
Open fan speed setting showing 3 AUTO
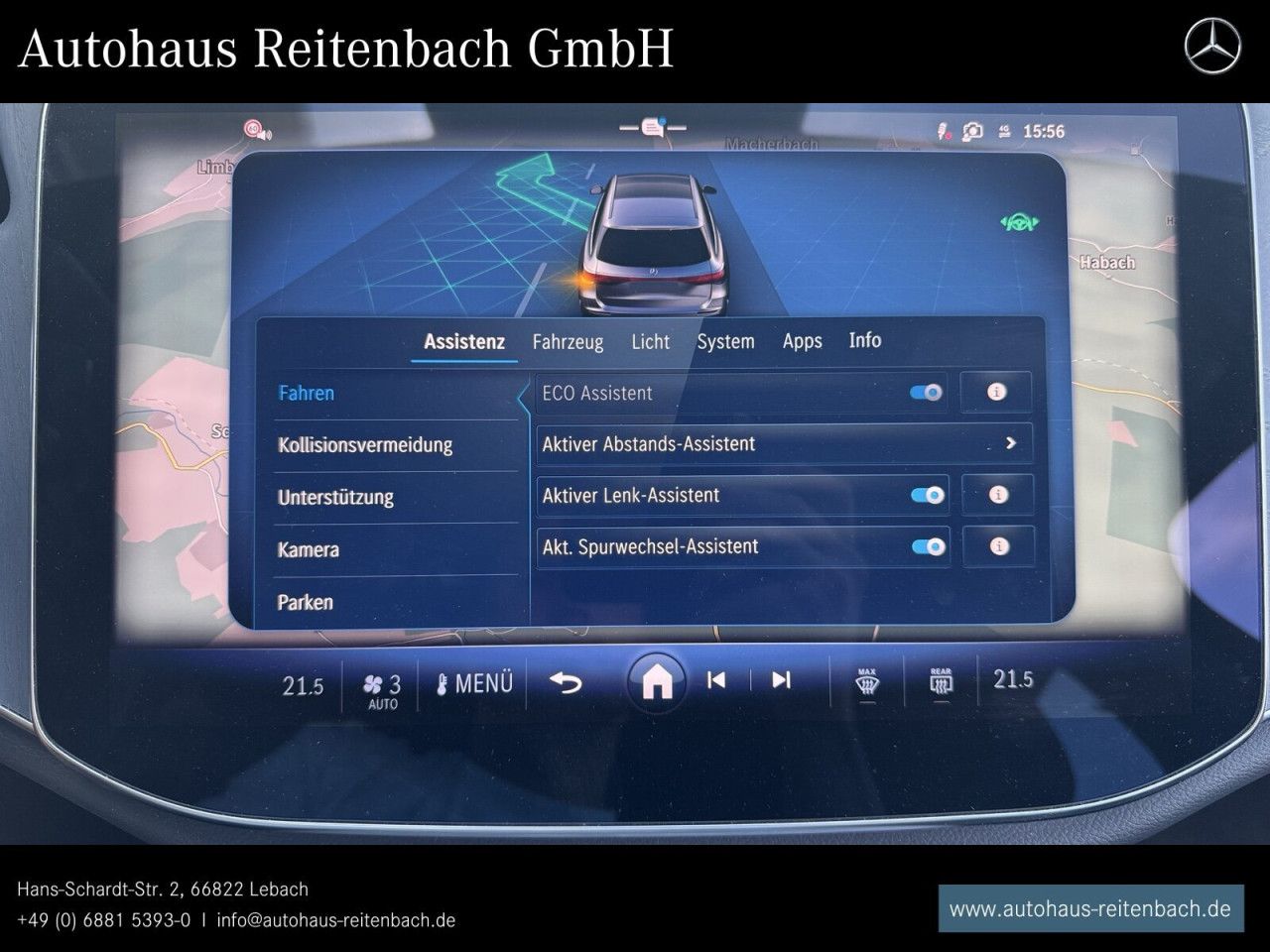coord(382,689)
